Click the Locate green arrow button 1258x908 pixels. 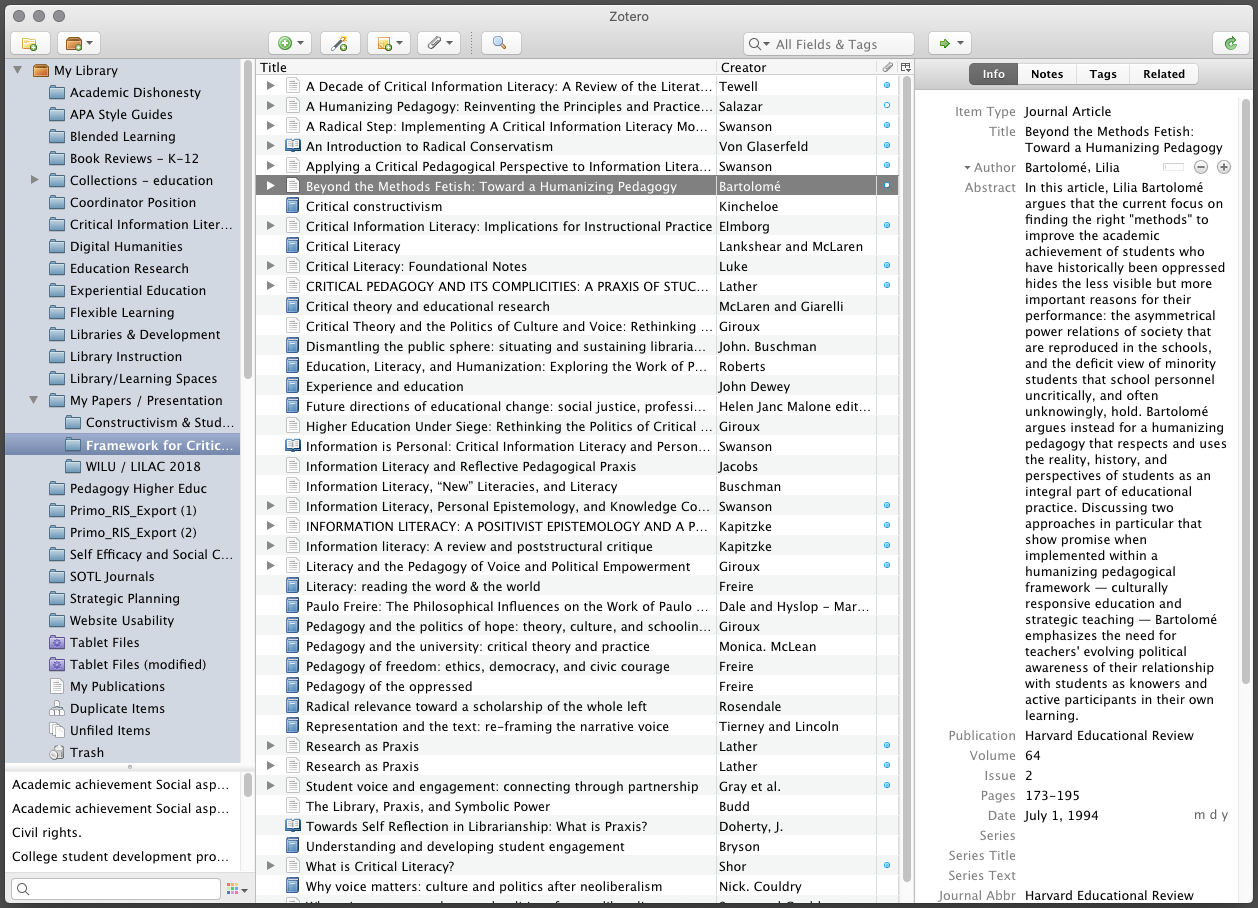[949, 43]
